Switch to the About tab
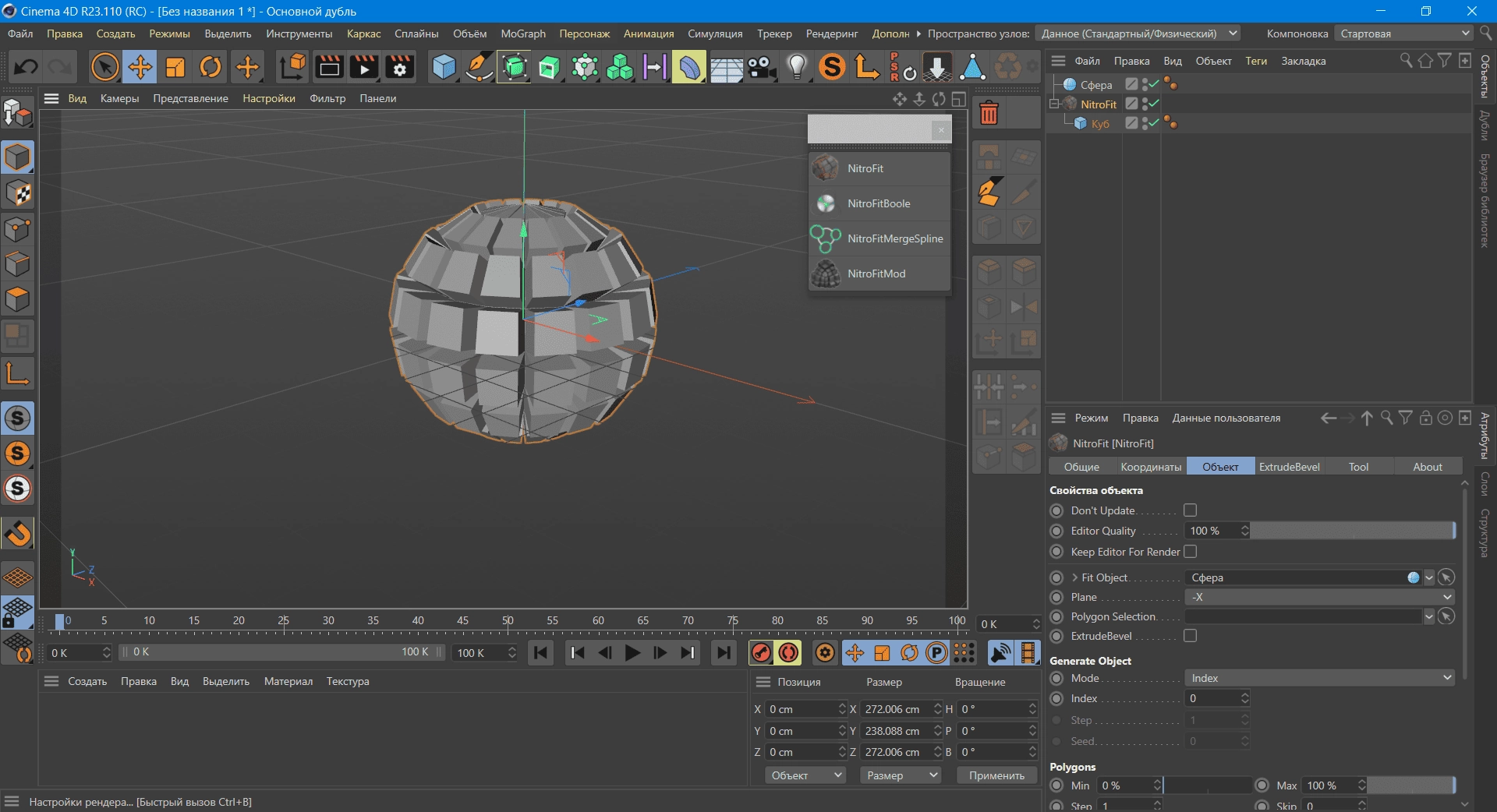 (x=1428, y=467)
